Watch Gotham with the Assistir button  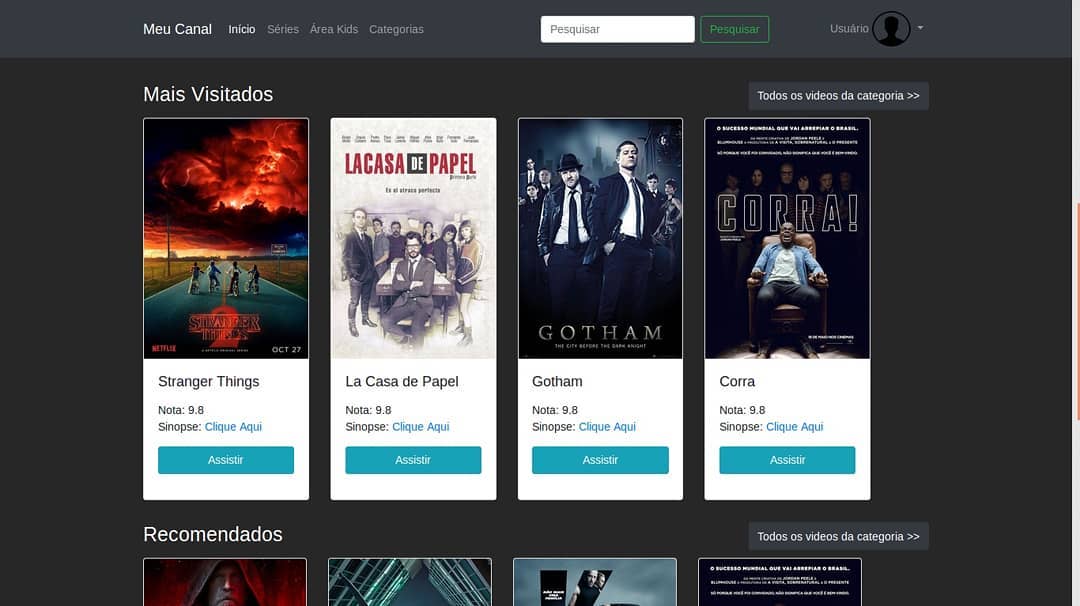pos(601,460)
